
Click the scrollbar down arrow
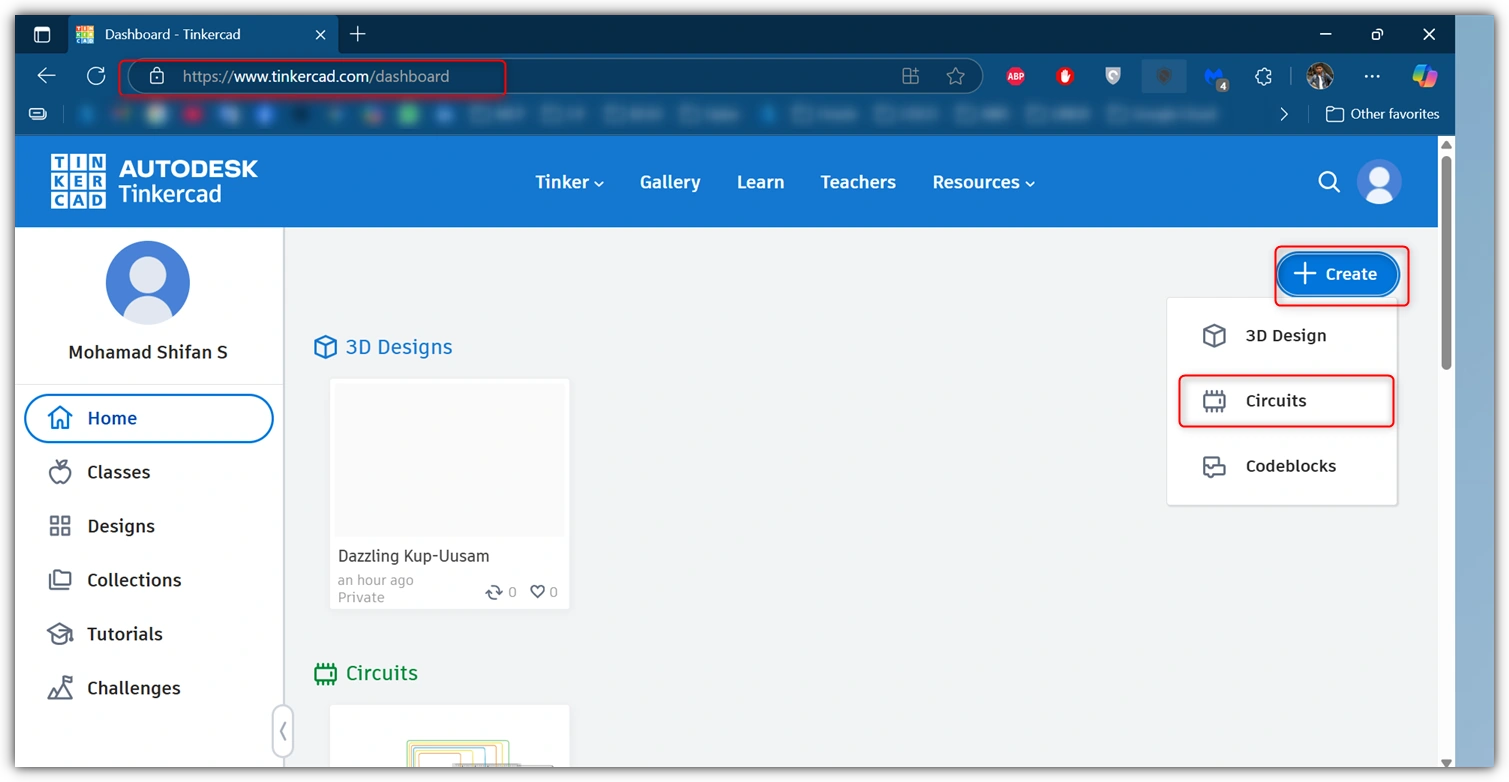1446,763
